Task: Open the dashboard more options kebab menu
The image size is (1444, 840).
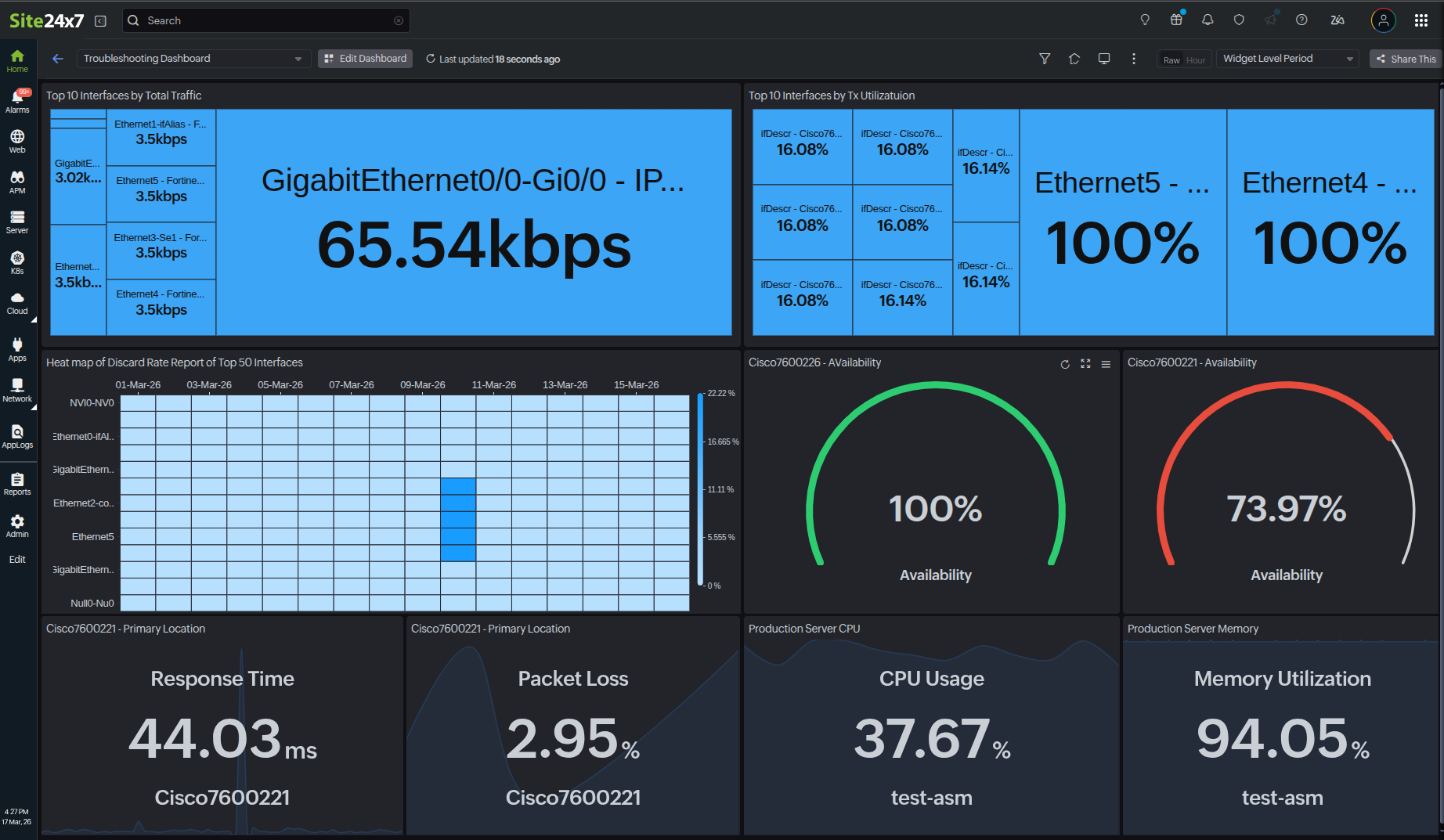Action: 1134,59
